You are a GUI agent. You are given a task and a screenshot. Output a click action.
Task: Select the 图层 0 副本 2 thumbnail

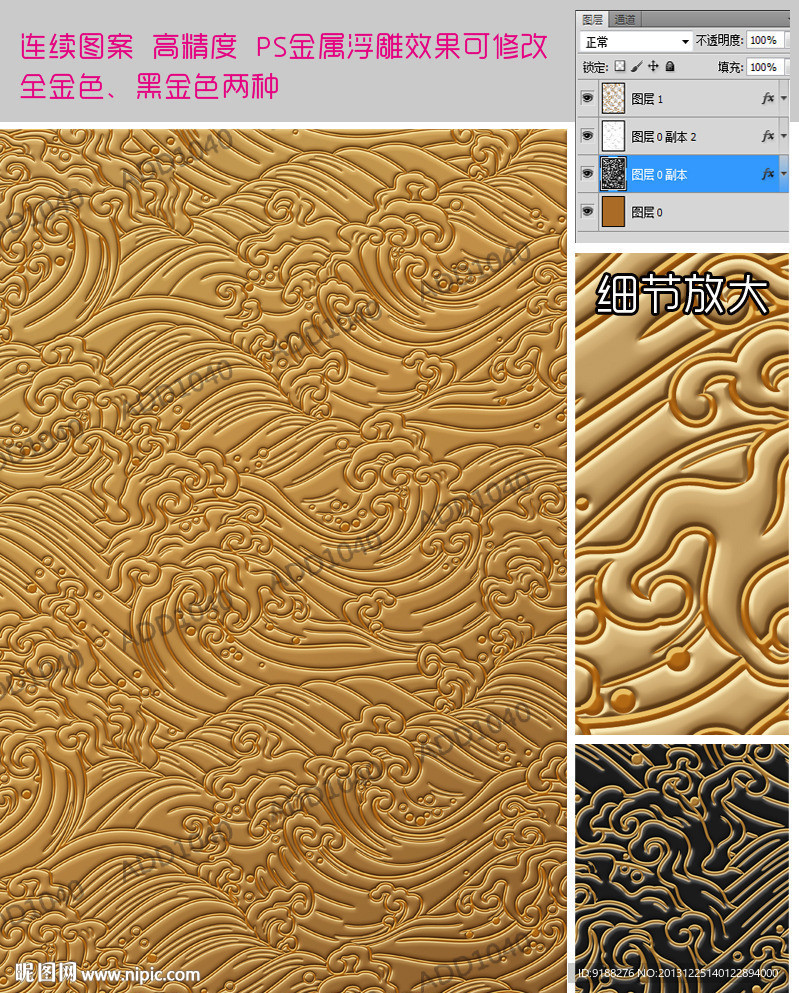pyautogui.click(x=613, y=136)
